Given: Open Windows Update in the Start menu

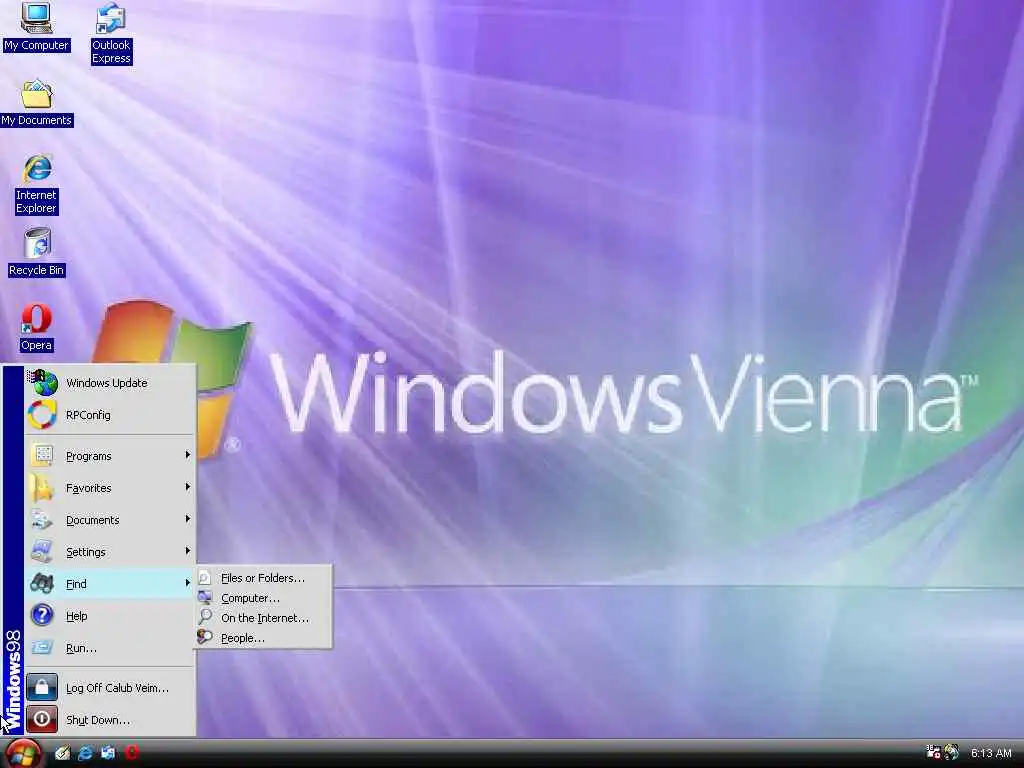Looking at the screenshot, I should (x=110, y=383).
